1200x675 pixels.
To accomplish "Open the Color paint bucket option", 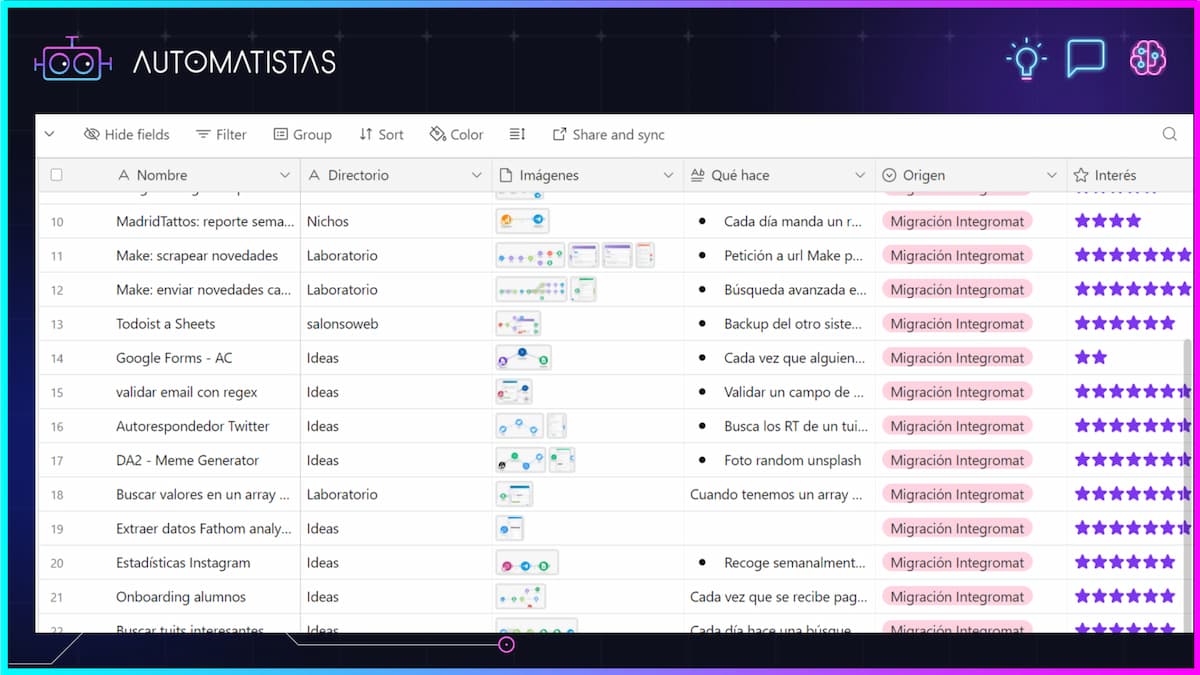I will point(456,134).
